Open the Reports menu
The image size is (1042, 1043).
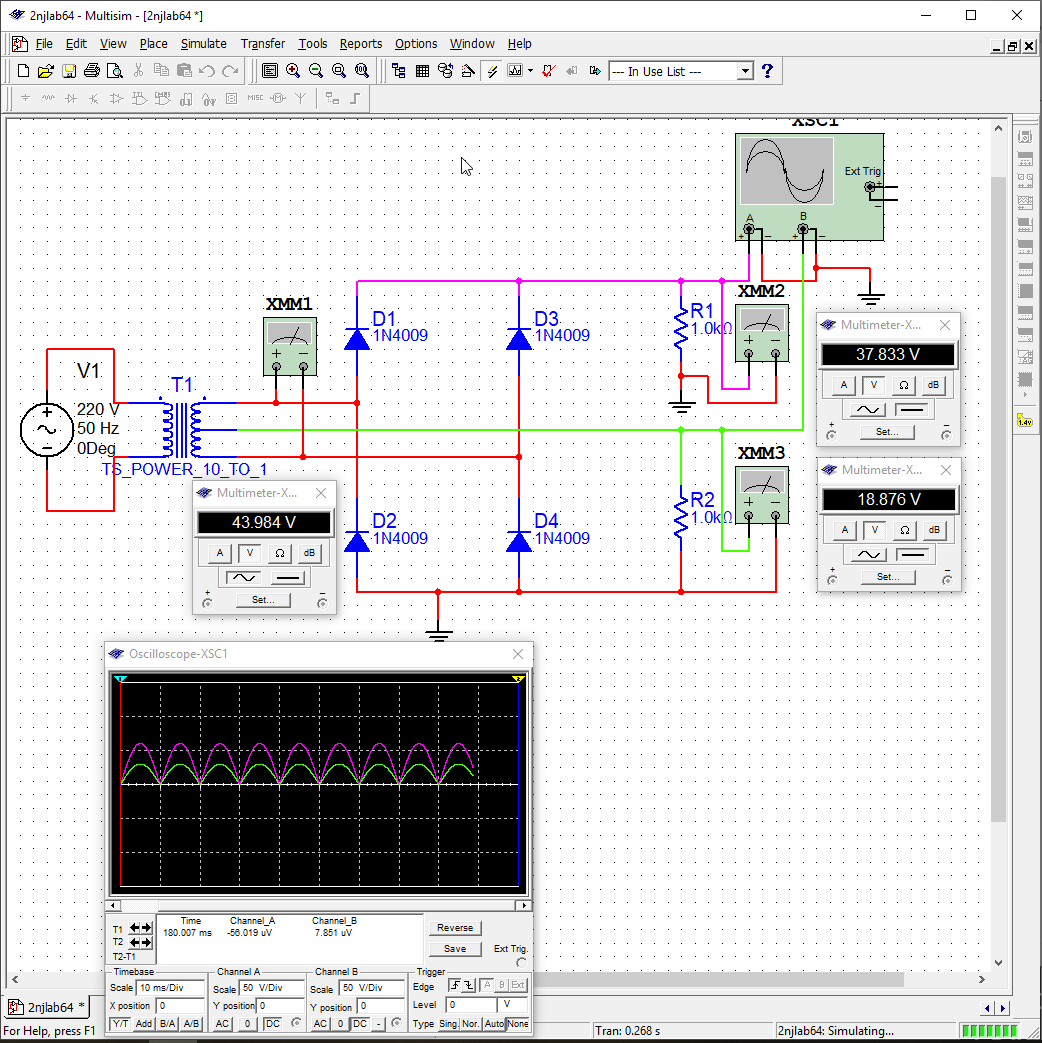[361, 44]
